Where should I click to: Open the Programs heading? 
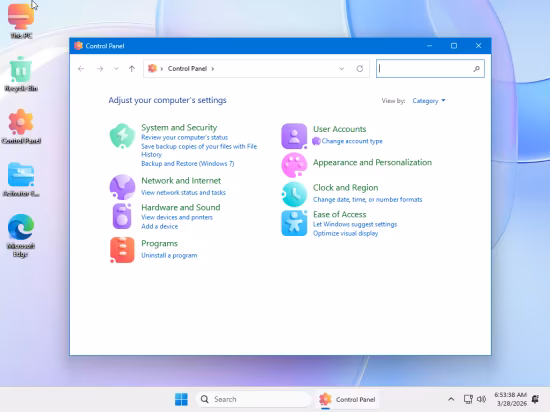(159, 243)
